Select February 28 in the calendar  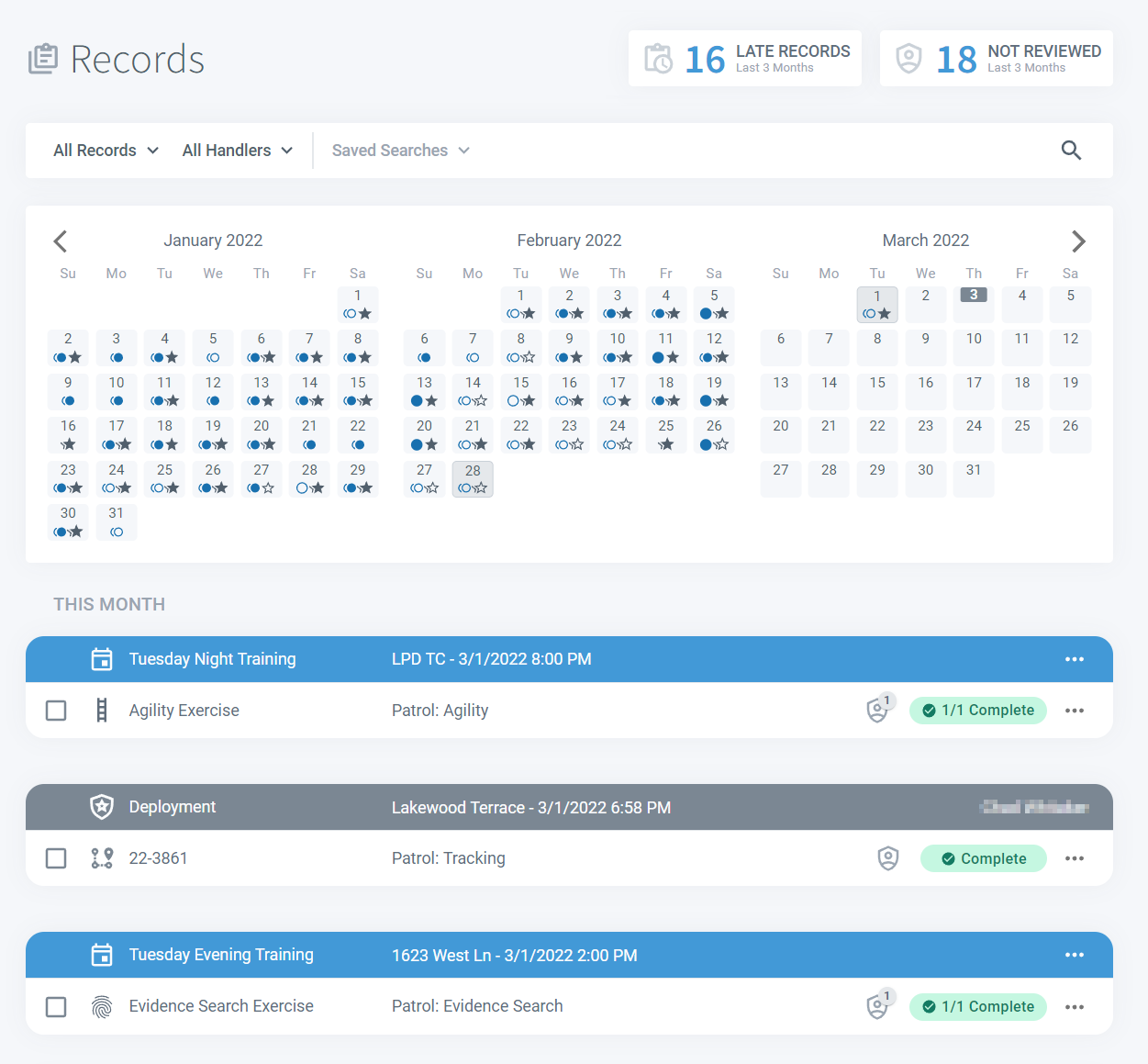[473, 479]
